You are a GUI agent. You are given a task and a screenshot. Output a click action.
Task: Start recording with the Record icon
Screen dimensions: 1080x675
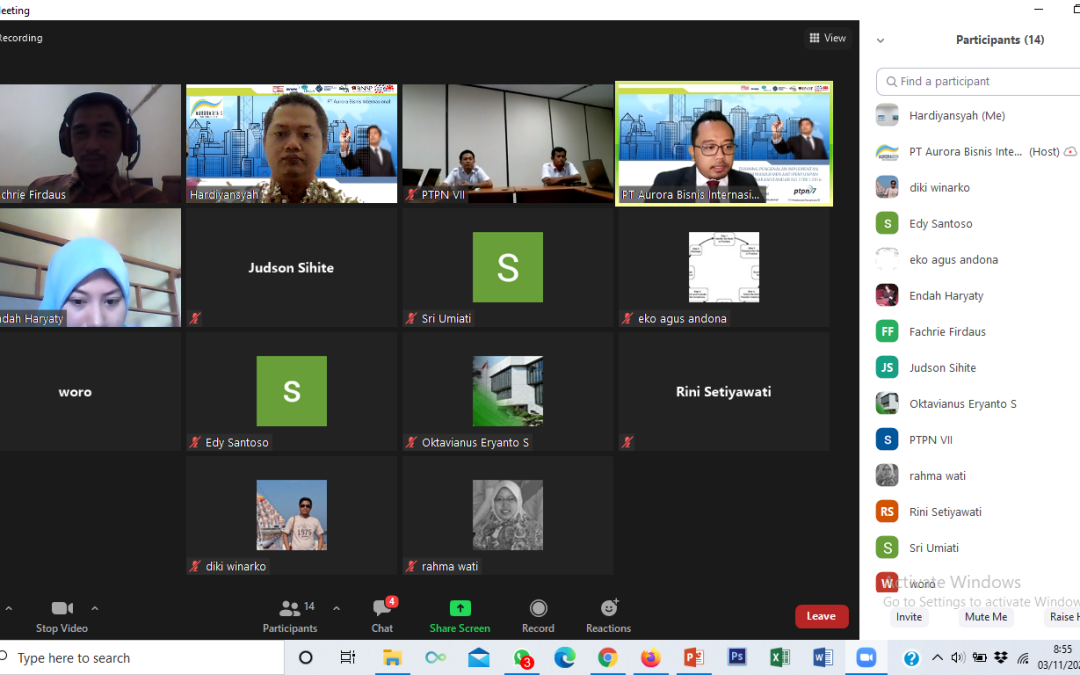538,608
